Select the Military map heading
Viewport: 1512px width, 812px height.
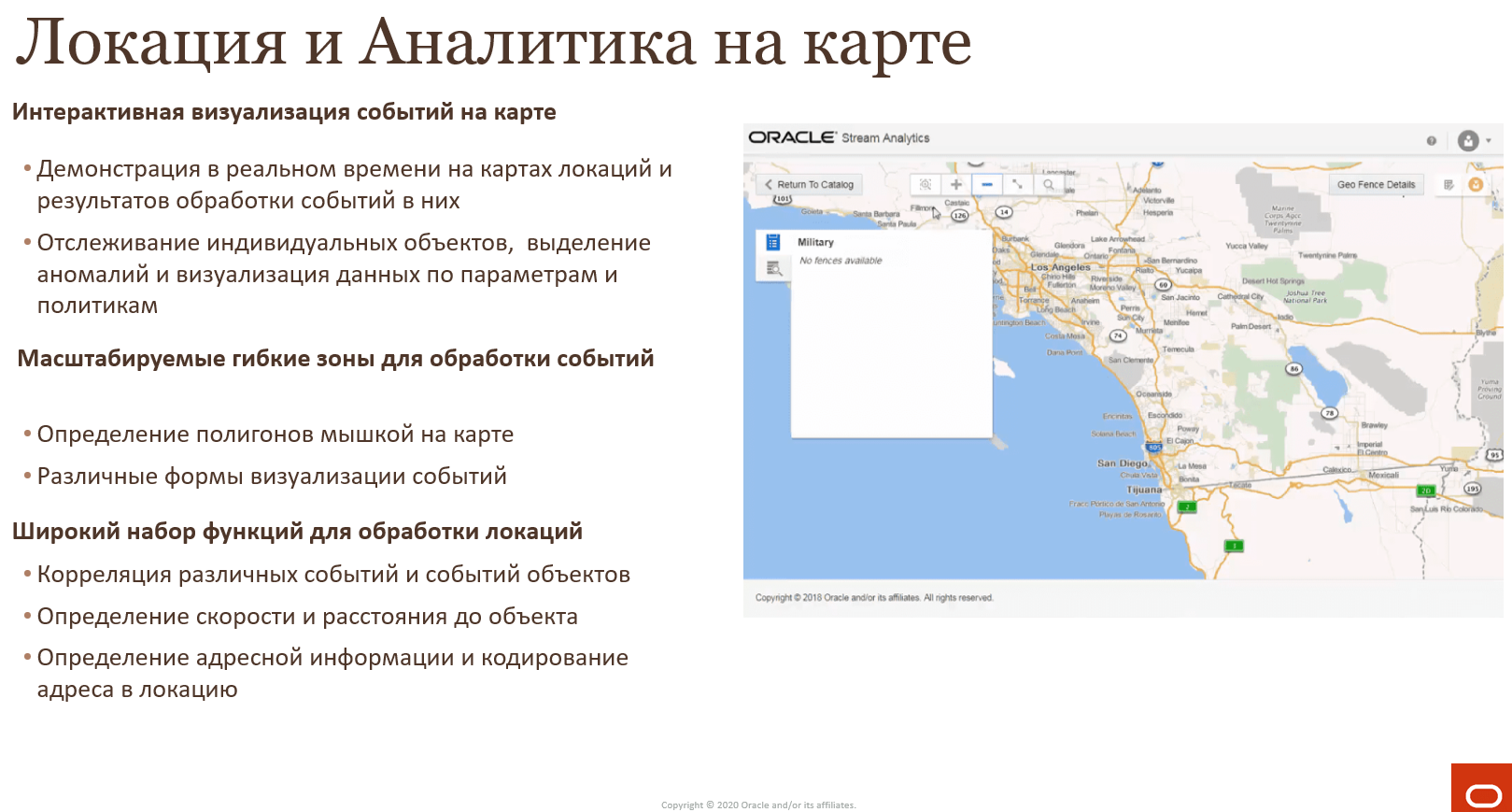pyautogui.click(x=815, y=242)
